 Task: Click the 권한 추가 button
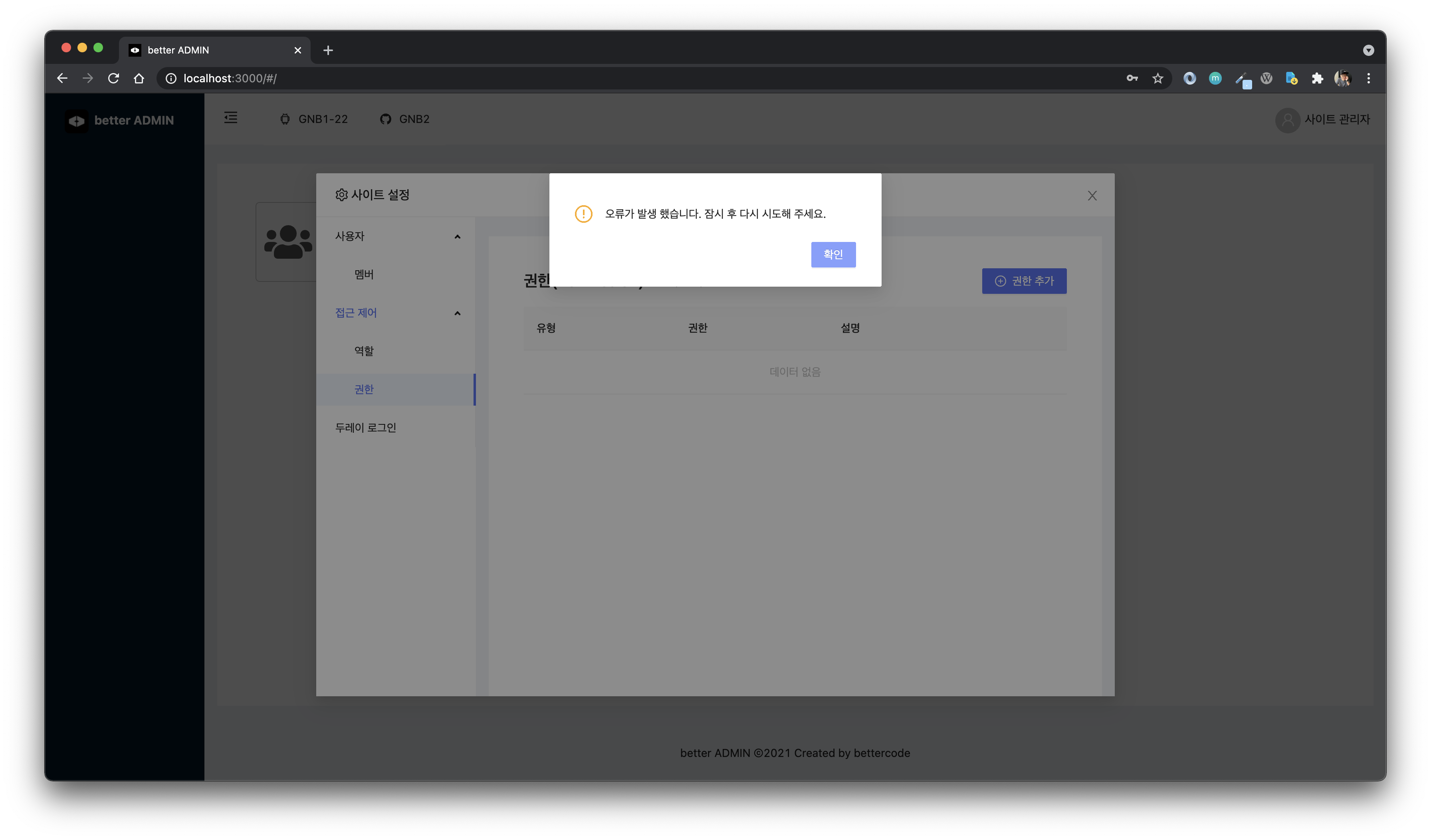click(x=1024, y=281)
